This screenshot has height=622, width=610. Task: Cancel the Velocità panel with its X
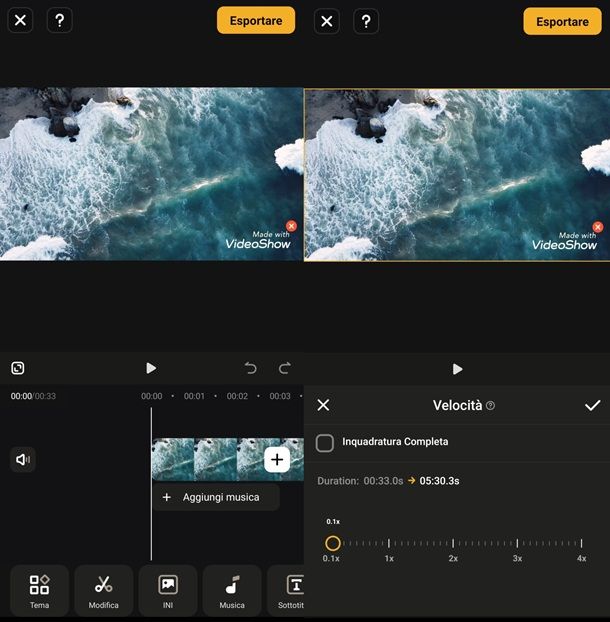323,405
